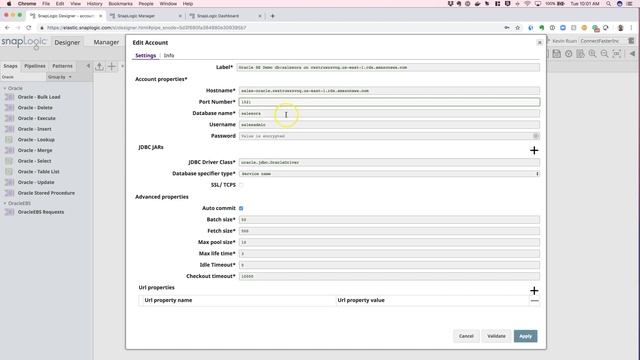Click the Cancel button
The width and height of the screenshot is (640, 360).
coord(466,336)
